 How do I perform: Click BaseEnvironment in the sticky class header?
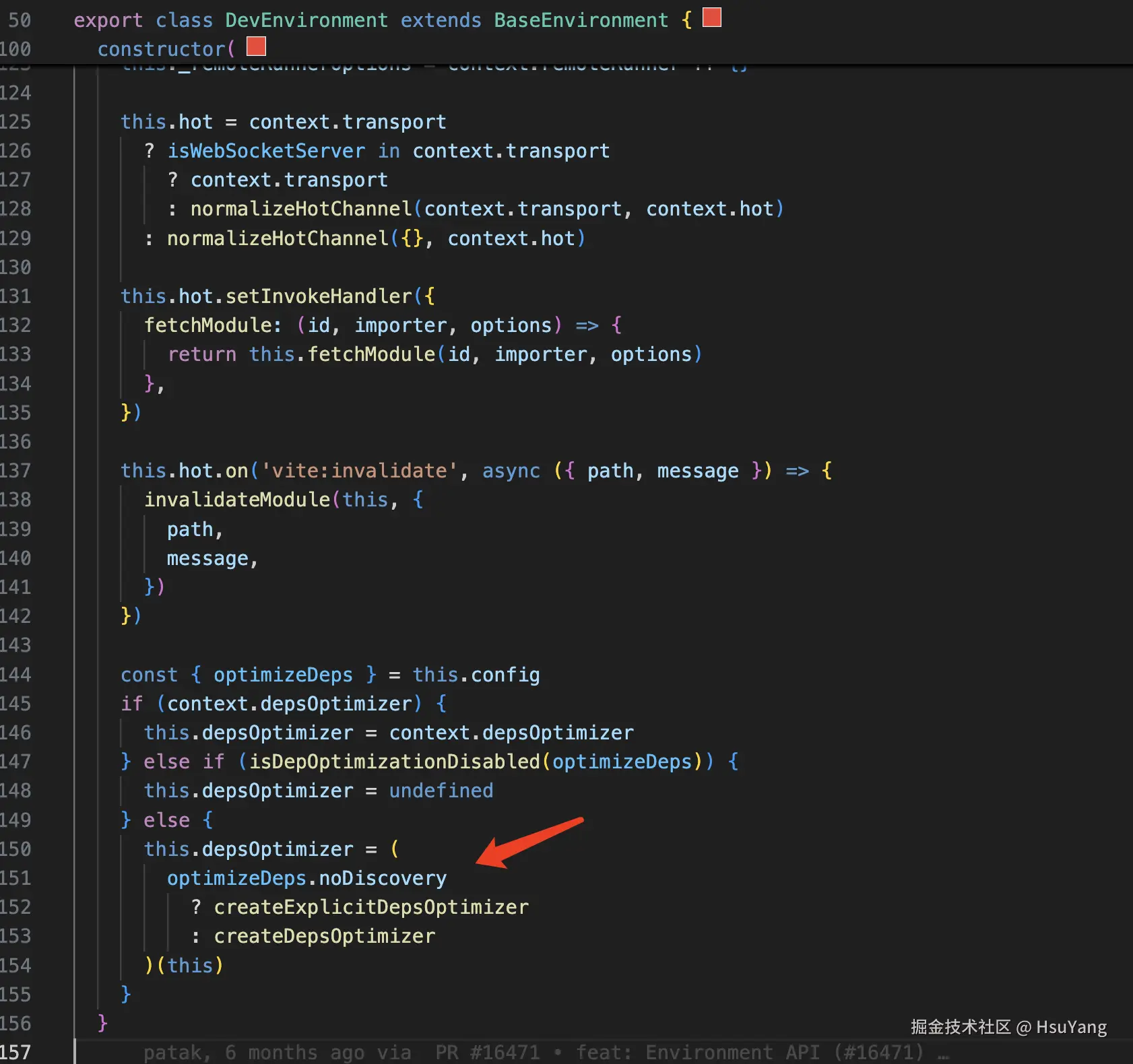581,20
